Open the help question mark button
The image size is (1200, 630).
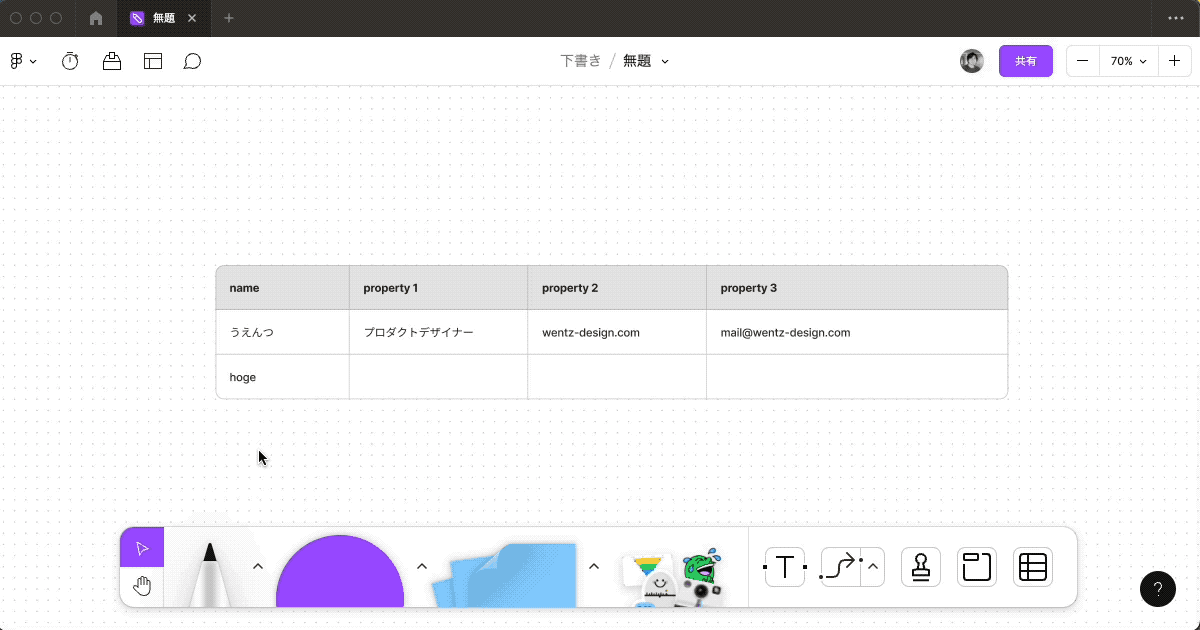(1158, 589)
